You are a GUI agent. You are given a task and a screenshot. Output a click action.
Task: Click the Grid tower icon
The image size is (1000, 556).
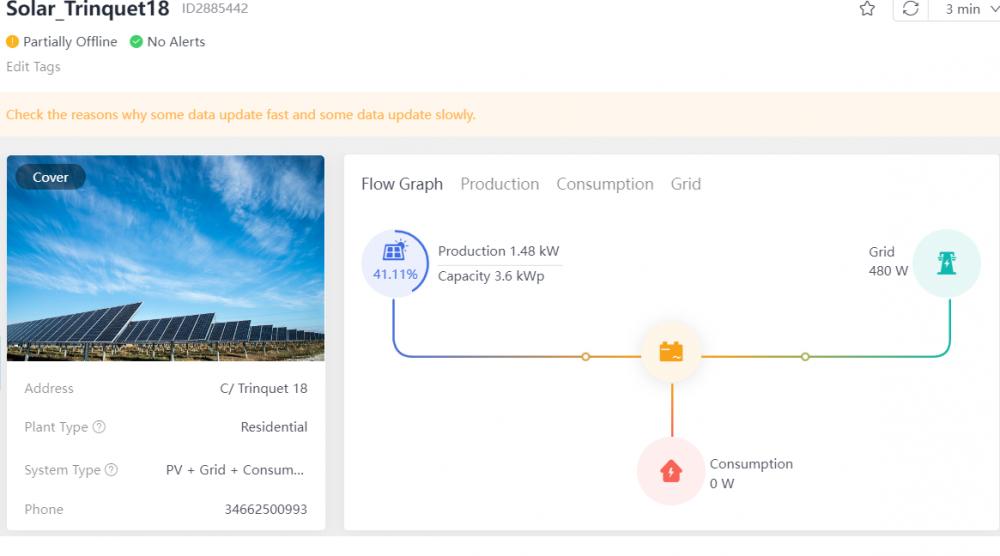(946, 263)
